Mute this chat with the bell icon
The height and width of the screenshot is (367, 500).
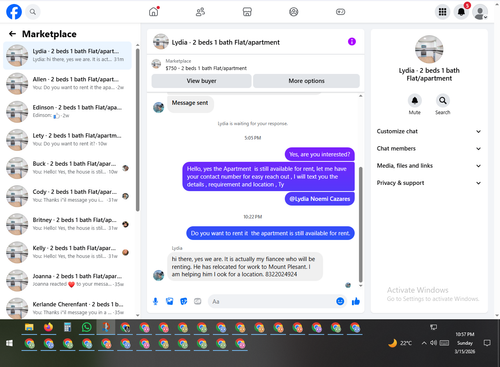pos(415,100)
